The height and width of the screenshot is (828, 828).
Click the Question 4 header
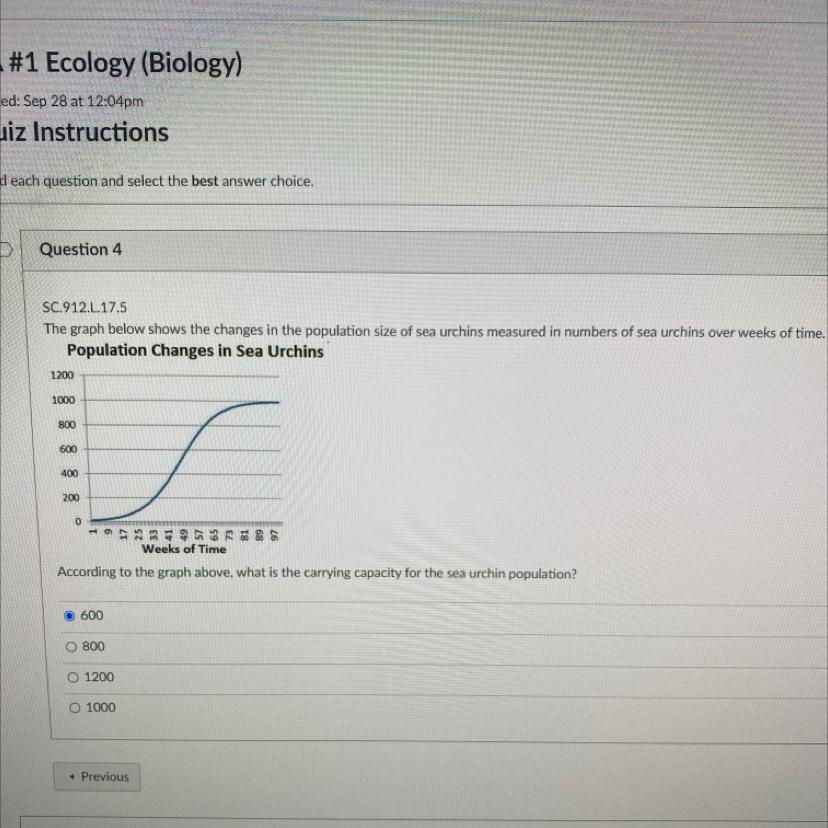tap(81, 250)
